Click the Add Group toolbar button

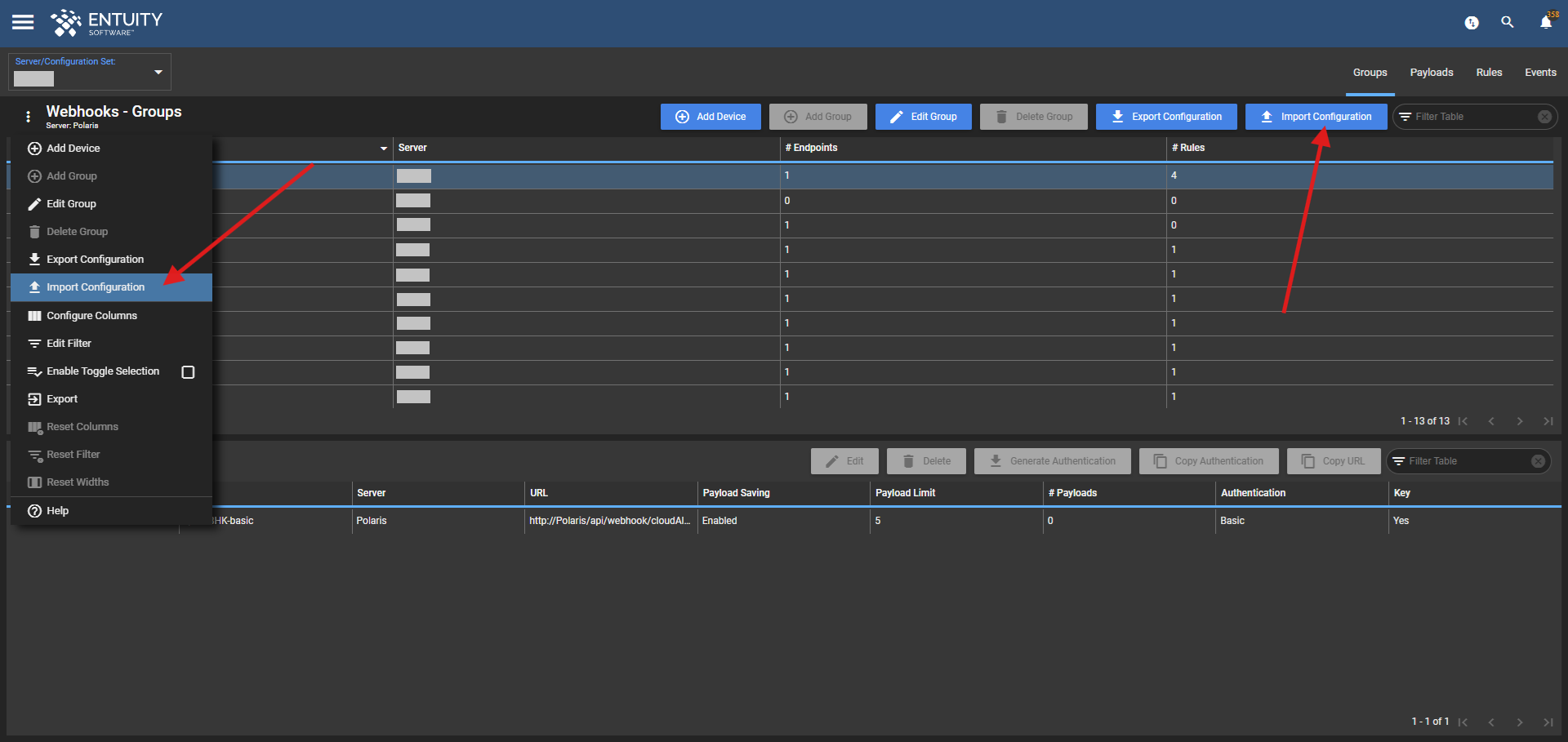coord(817,117)
